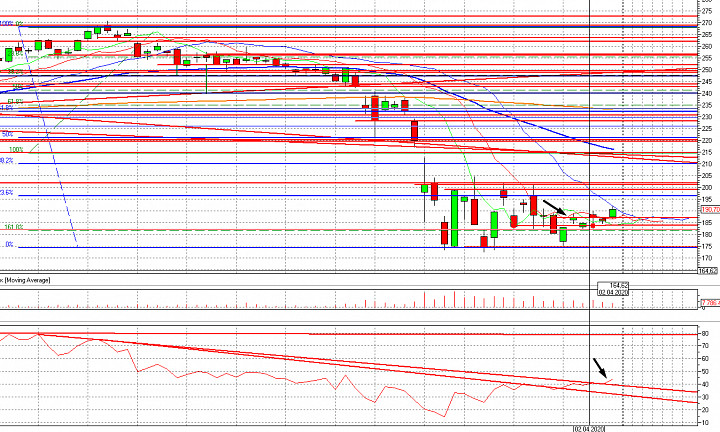Screen dimensions: 720x432
Task: Click the 200 price axis label
Action: click(707, 187)
